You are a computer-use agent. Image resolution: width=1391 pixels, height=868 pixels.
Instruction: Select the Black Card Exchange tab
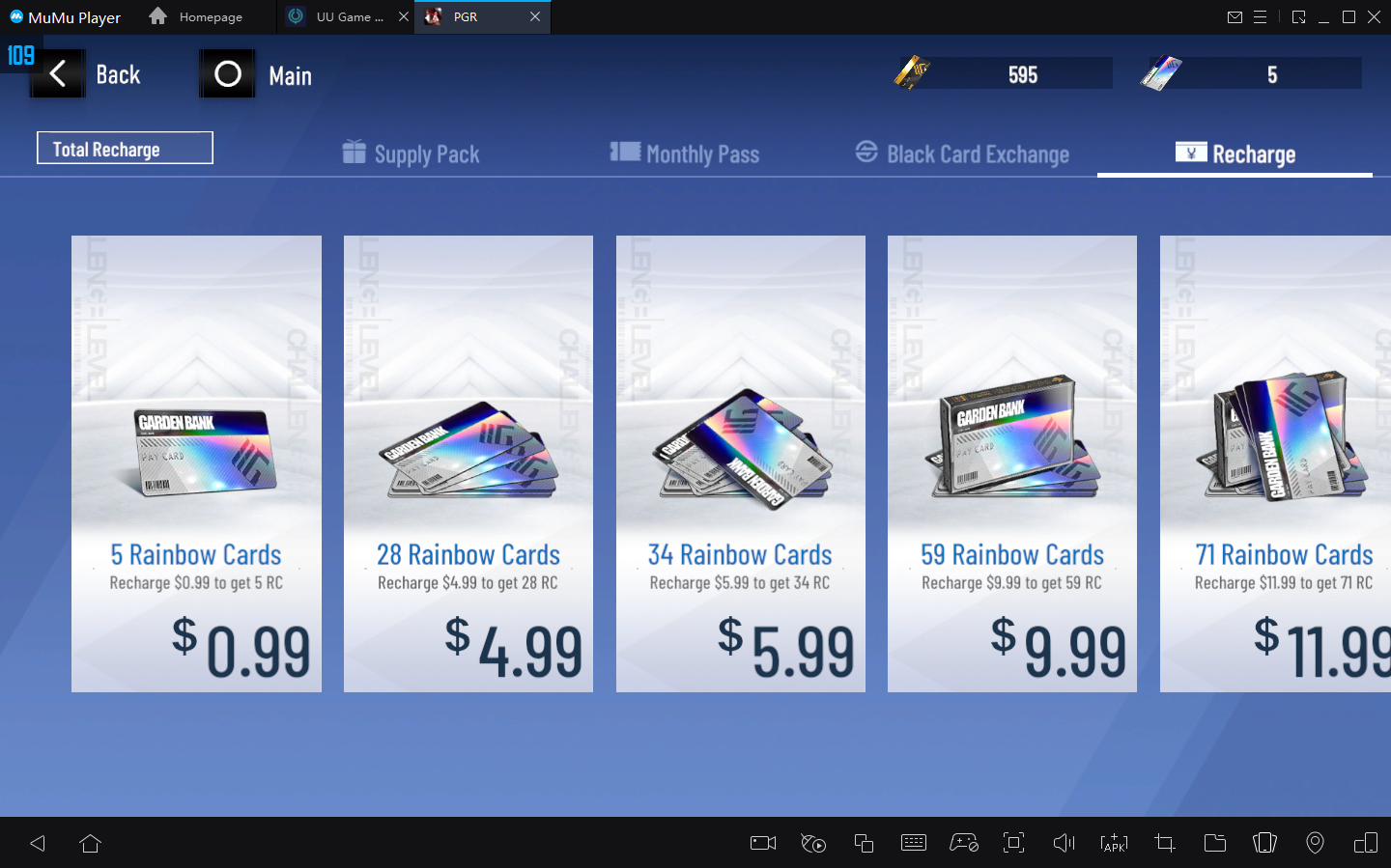pyautogui.click(x=963, y=154)
